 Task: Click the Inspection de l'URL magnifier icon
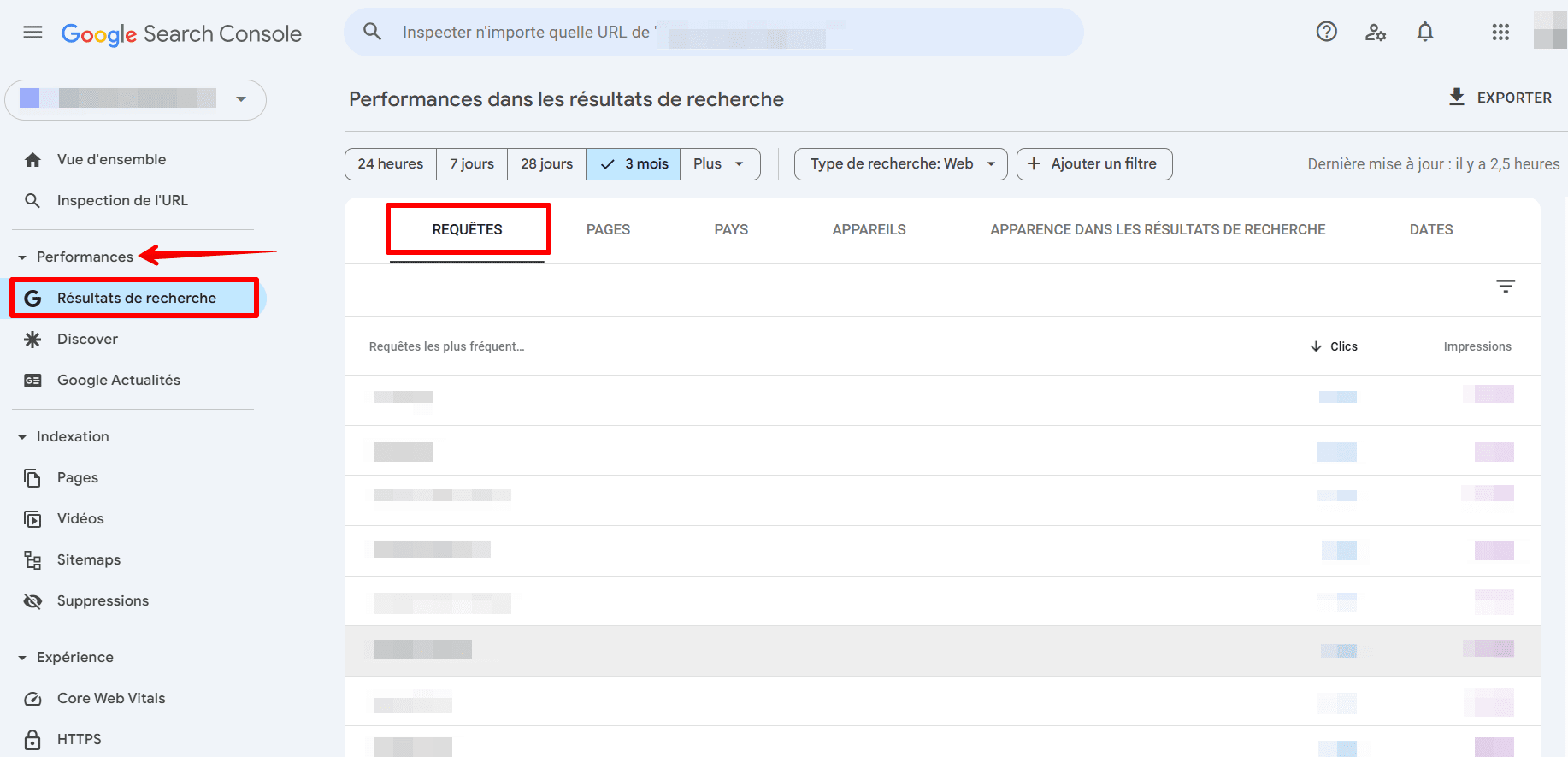(x=32, y=201)
